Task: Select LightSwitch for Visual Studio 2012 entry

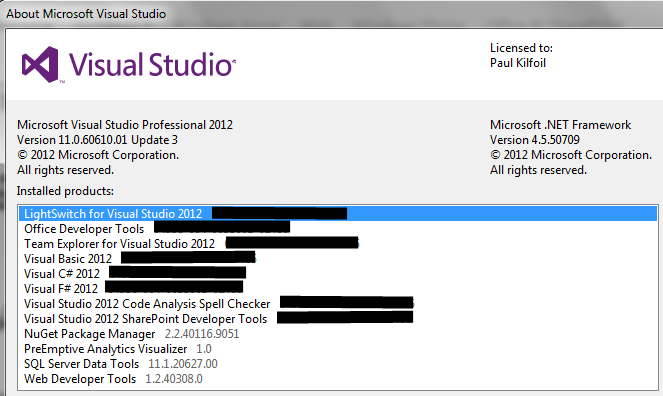Action: (338, 214)
